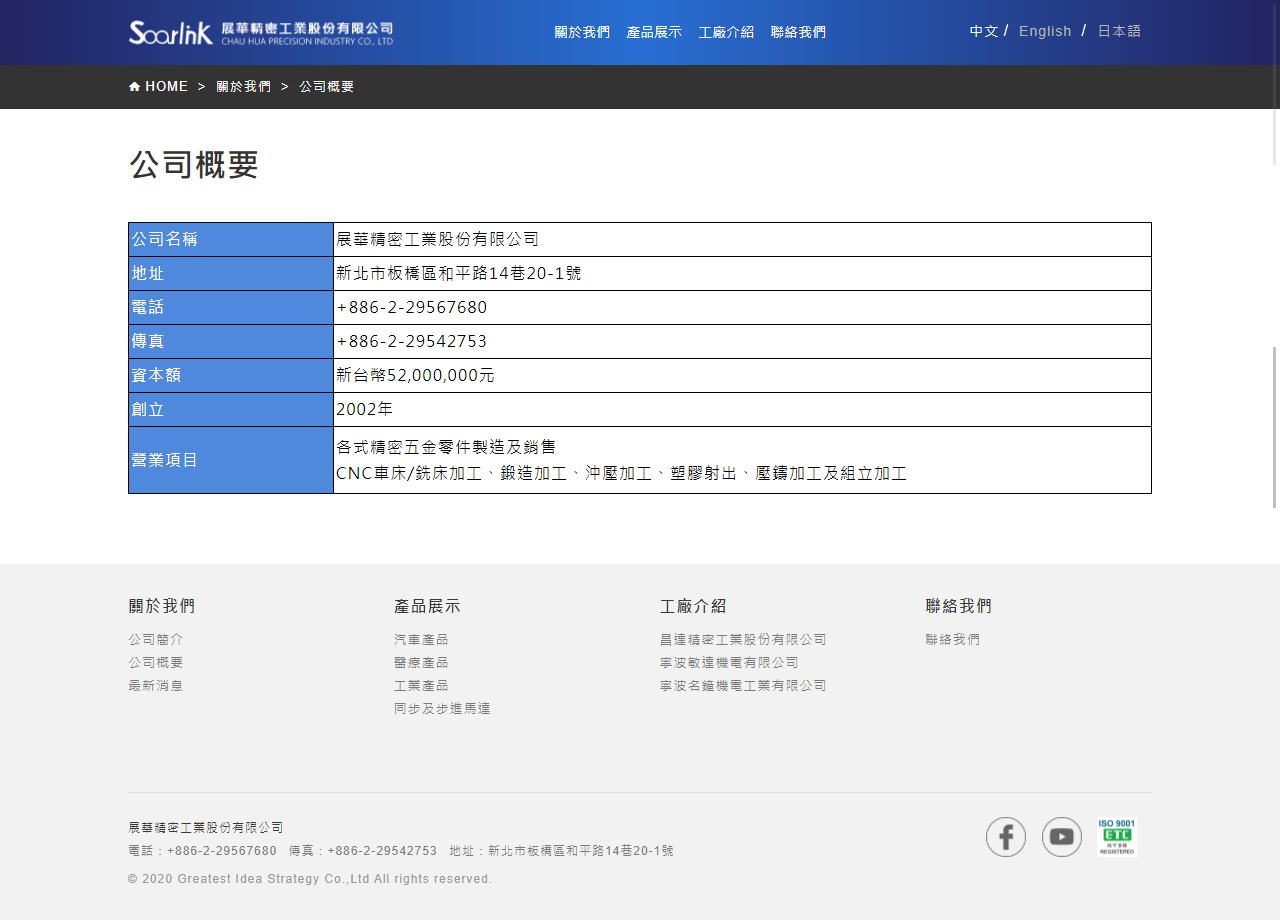This screenshot has width=1280, height=920.
Task: Click the ISO 9001 ETC certification badge
Action: (x=1117, y=837)
